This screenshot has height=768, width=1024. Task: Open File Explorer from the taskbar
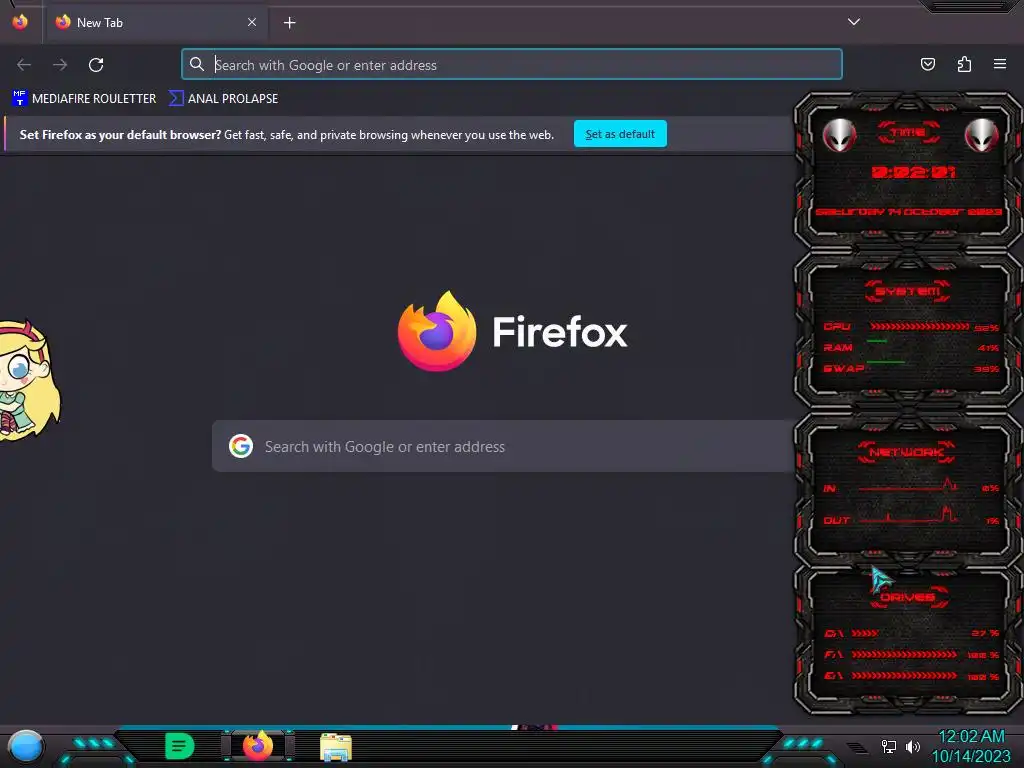coord(336,747)
